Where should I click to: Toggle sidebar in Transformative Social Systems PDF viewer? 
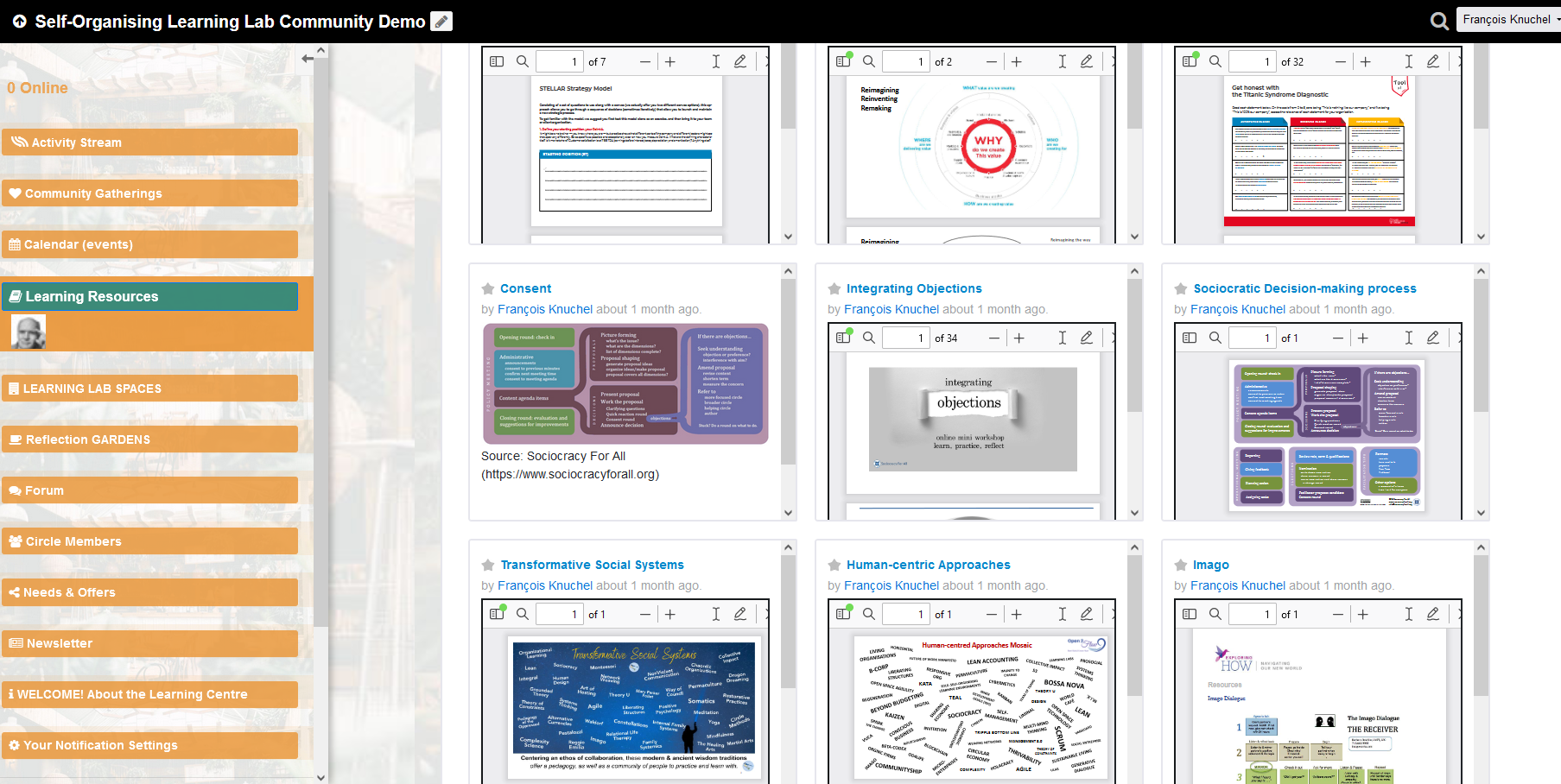pos(497,614)
